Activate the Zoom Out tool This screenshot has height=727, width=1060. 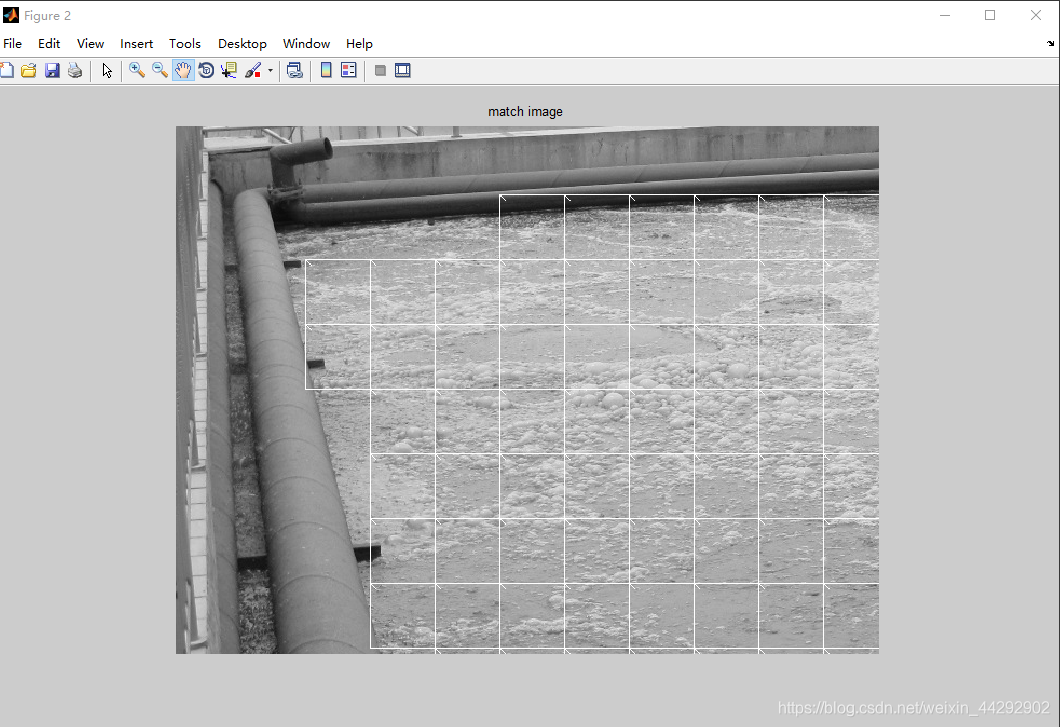(160, 70)
